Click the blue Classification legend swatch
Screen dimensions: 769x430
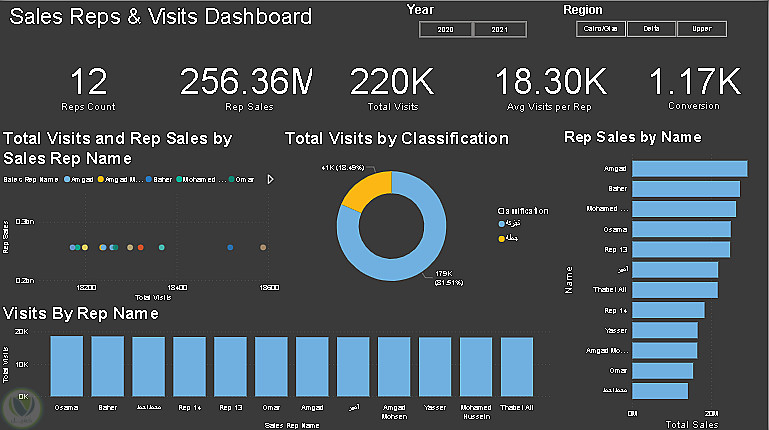click(x=501, y=226)
